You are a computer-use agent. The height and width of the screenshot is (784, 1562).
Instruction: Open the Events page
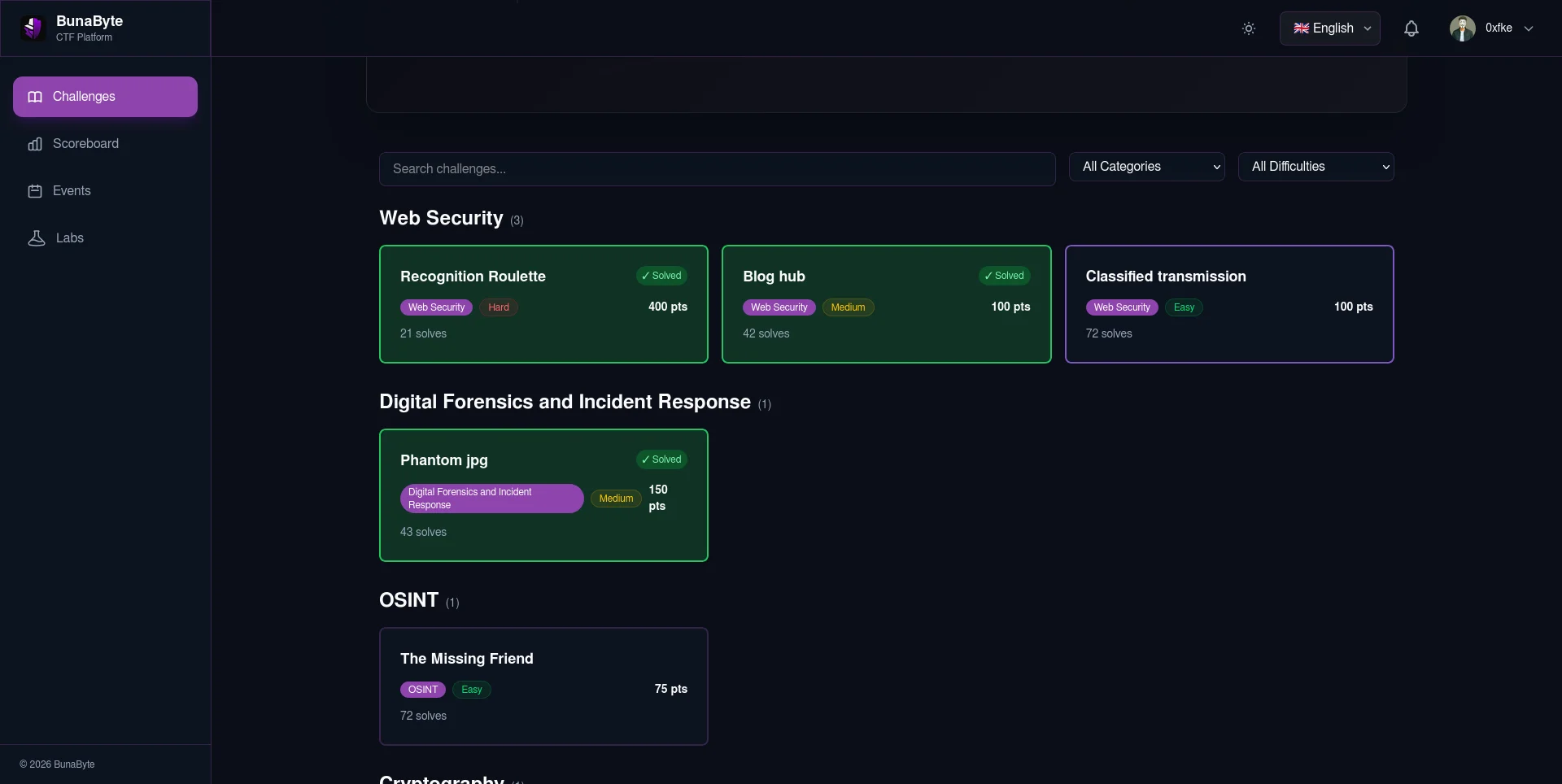[x=105, y=191]
